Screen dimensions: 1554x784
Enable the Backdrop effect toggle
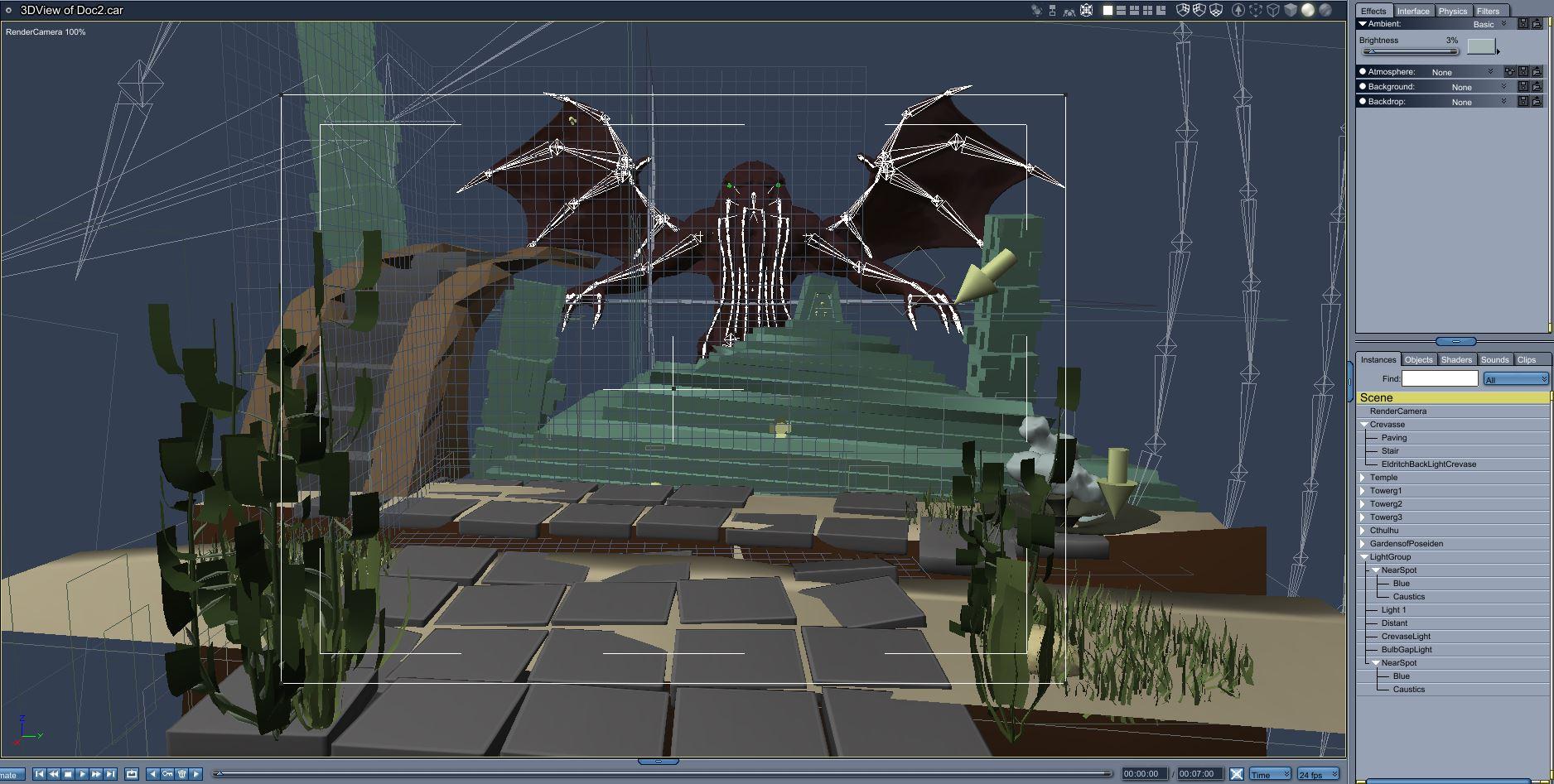point(1363,102)
